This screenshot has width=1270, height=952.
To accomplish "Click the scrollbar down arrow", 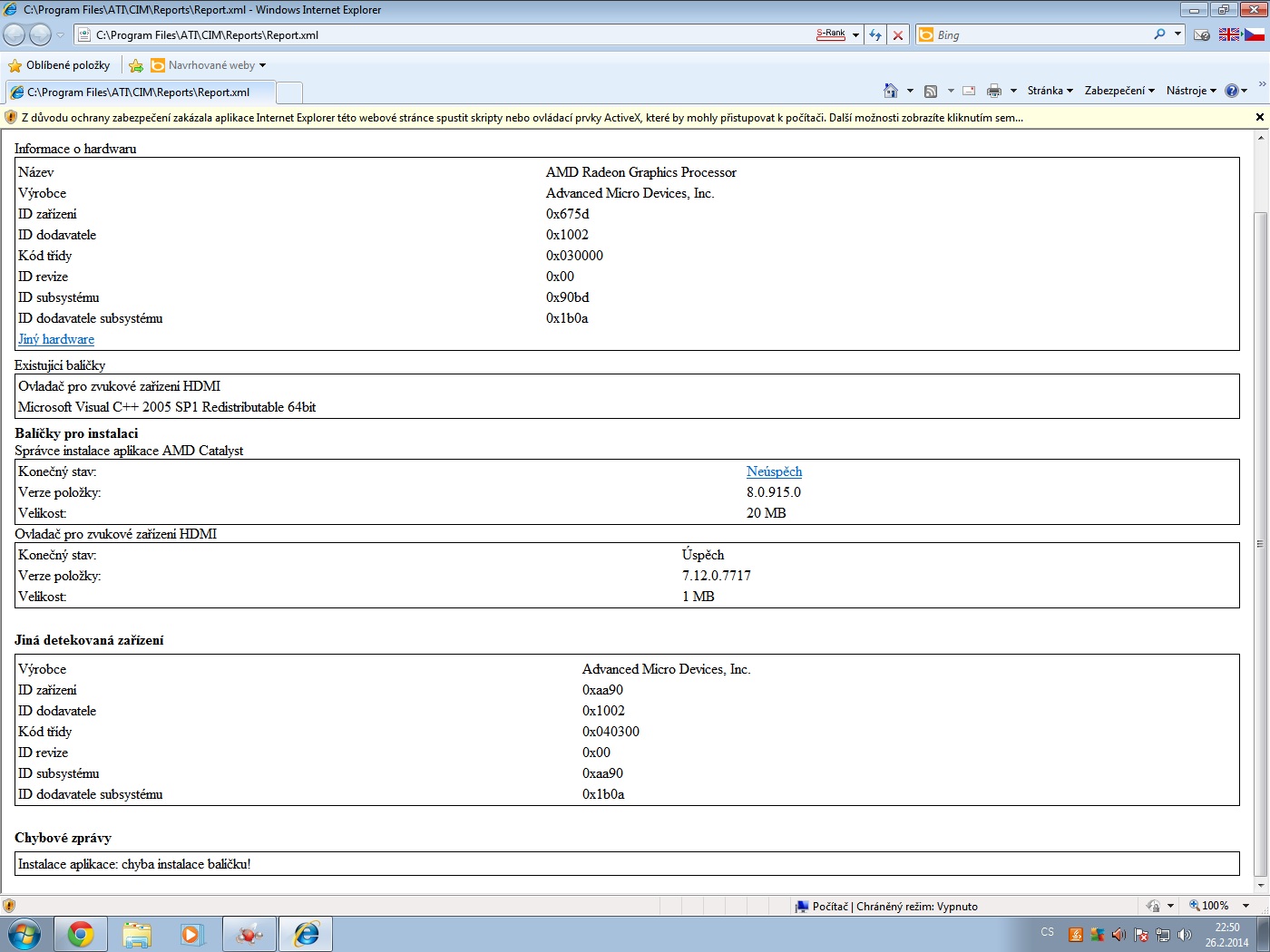I will pos(1260,885).
